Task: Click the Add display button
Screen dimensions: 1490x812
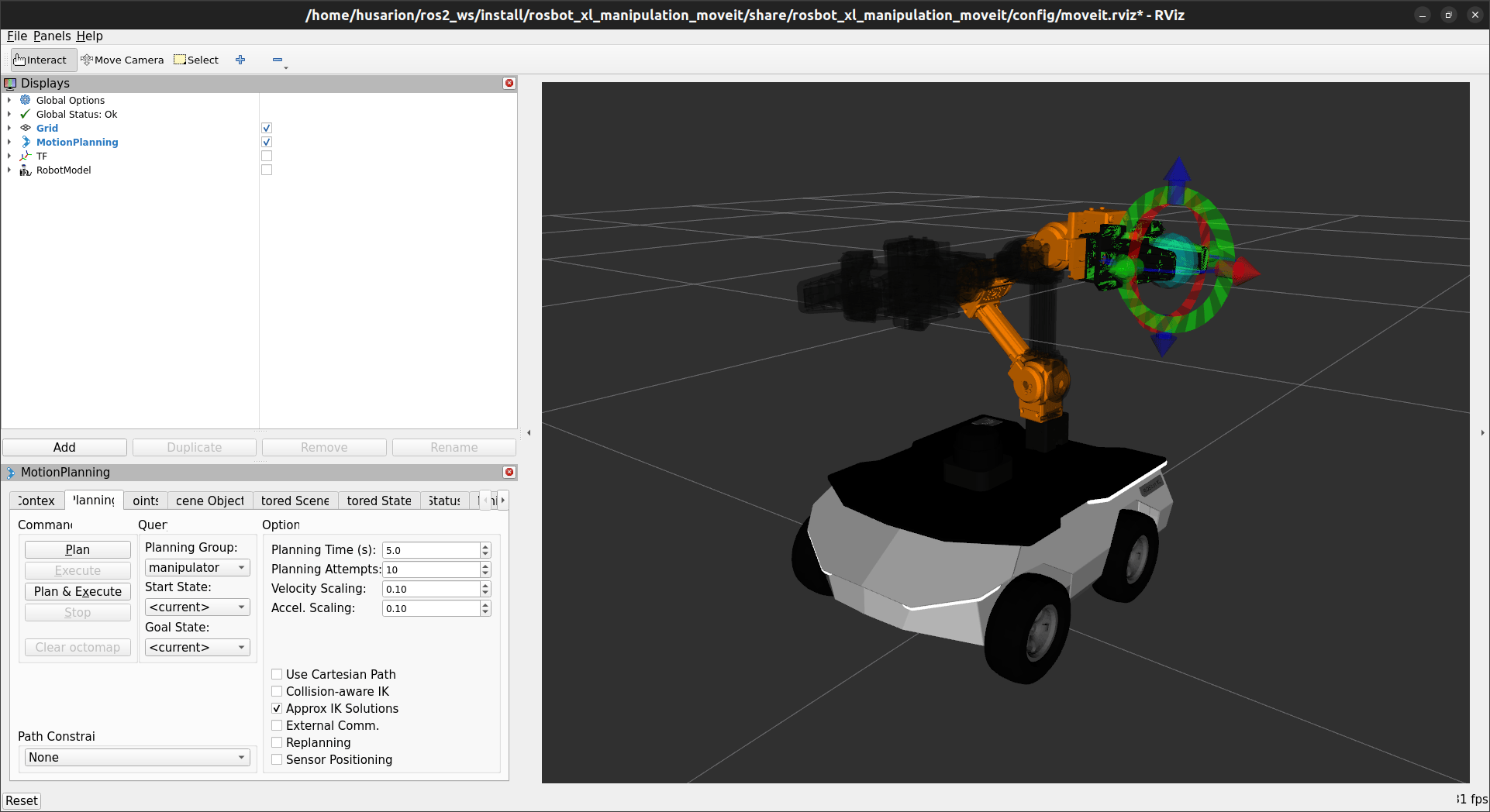Action: coord(64,447)
